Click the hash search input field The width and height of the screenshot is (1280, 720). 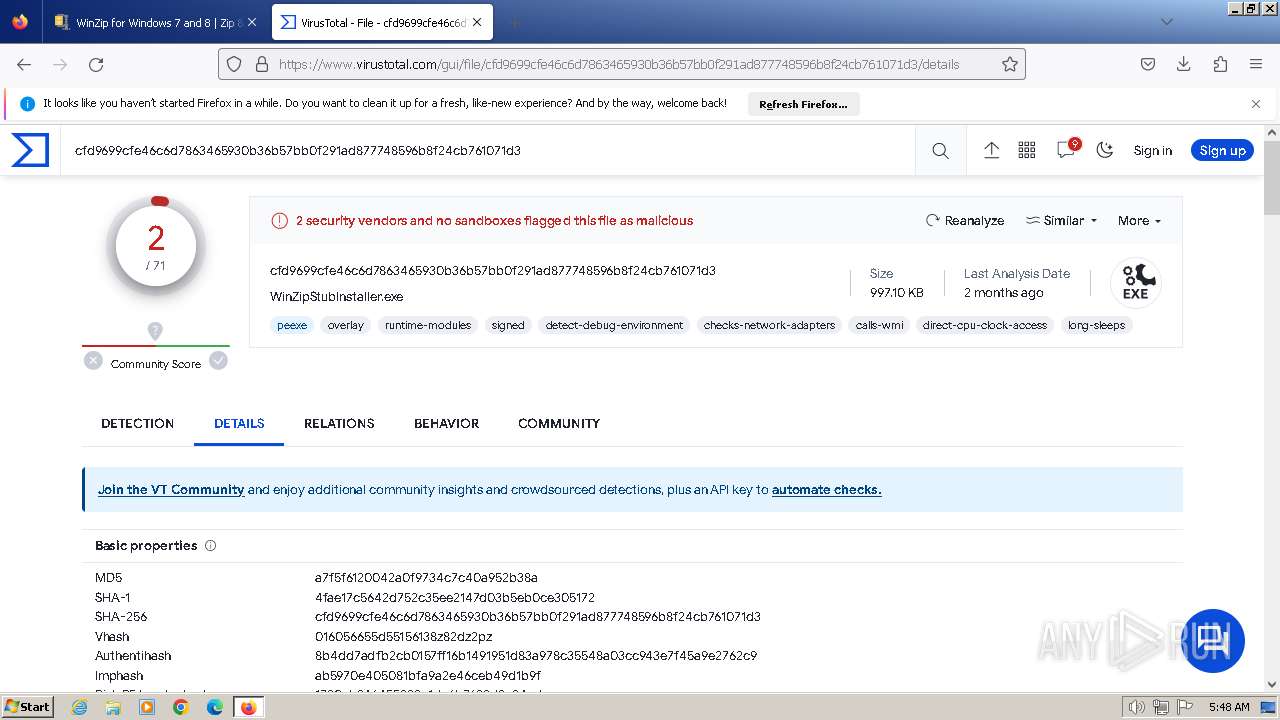pyautogui.click(x=488, y=150)
